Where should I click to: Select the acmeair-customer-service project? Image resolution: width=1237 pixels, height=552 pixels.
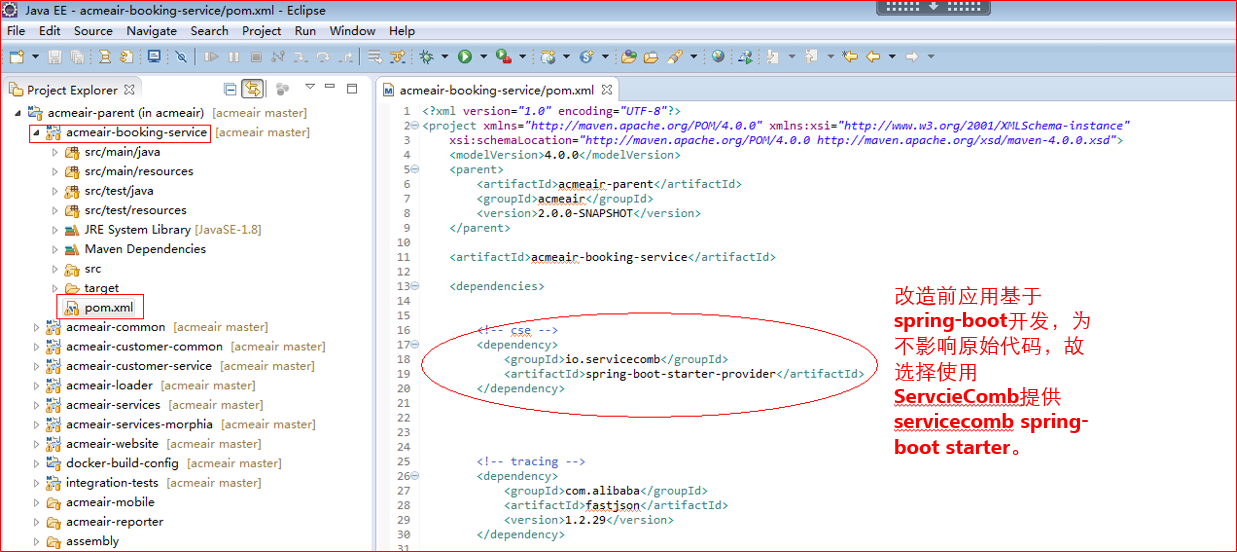click(139, 366)
